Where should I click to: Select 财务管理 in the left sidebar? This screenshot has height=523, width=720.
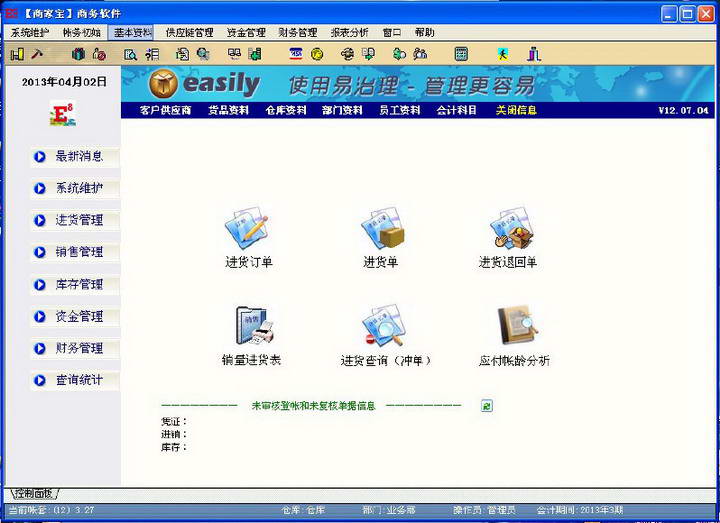pos(75,349)
